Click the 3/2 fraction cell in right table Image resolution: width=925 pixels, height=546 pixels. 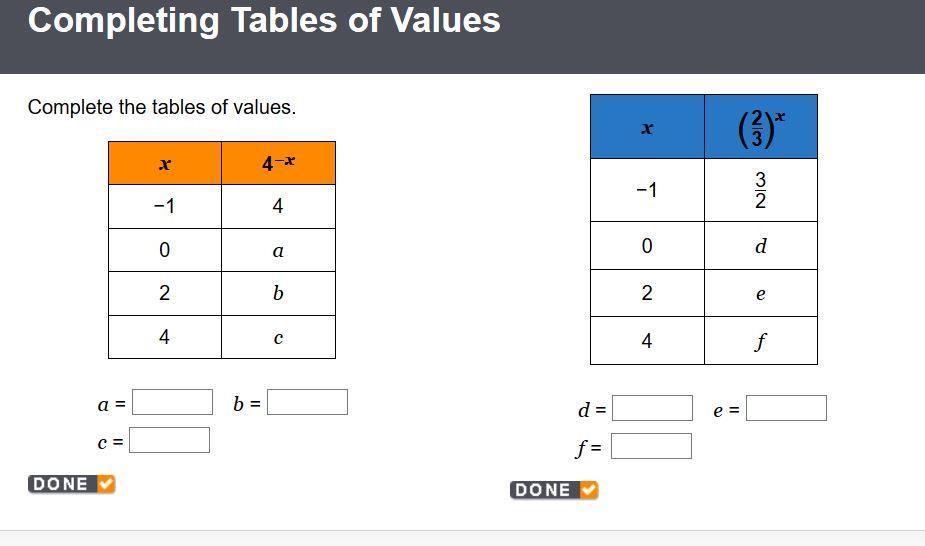point(761,190)
